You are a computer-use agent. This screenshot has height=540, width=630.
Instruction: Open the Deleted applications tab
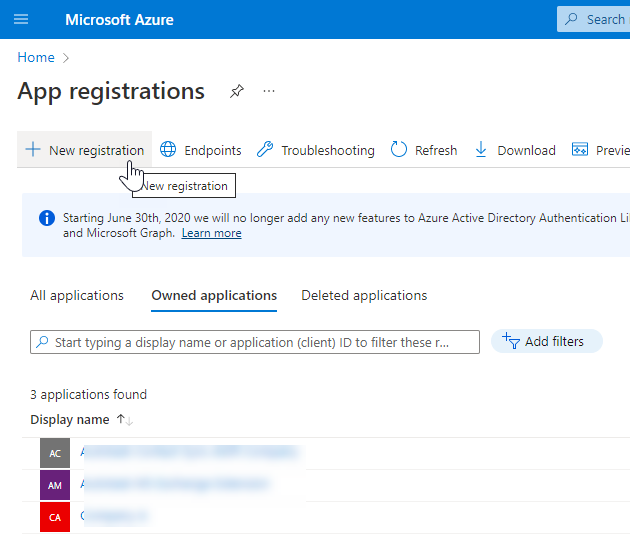coord(364,296)
